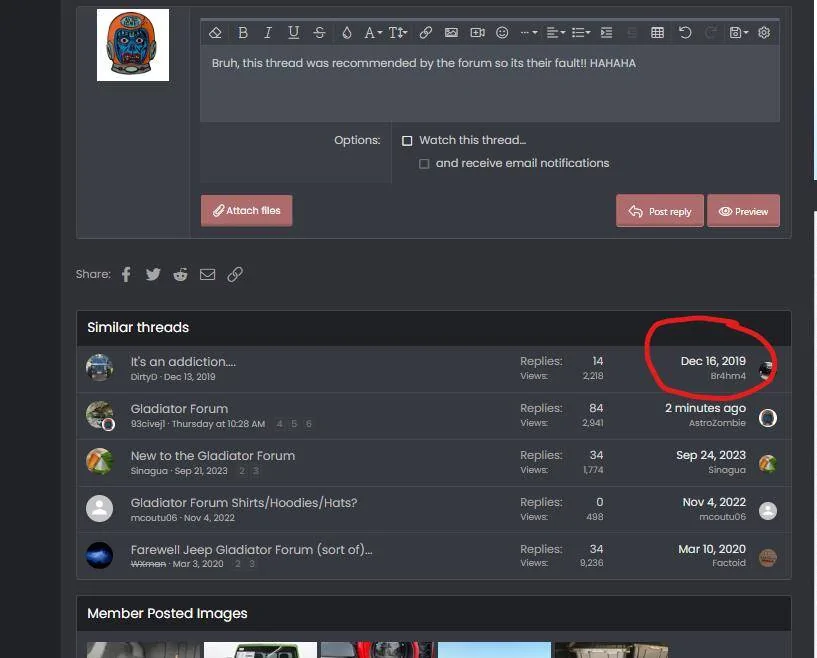Open mcoutu06's default avatar on the left
The image size is (817, 658).
coord(100,508)
